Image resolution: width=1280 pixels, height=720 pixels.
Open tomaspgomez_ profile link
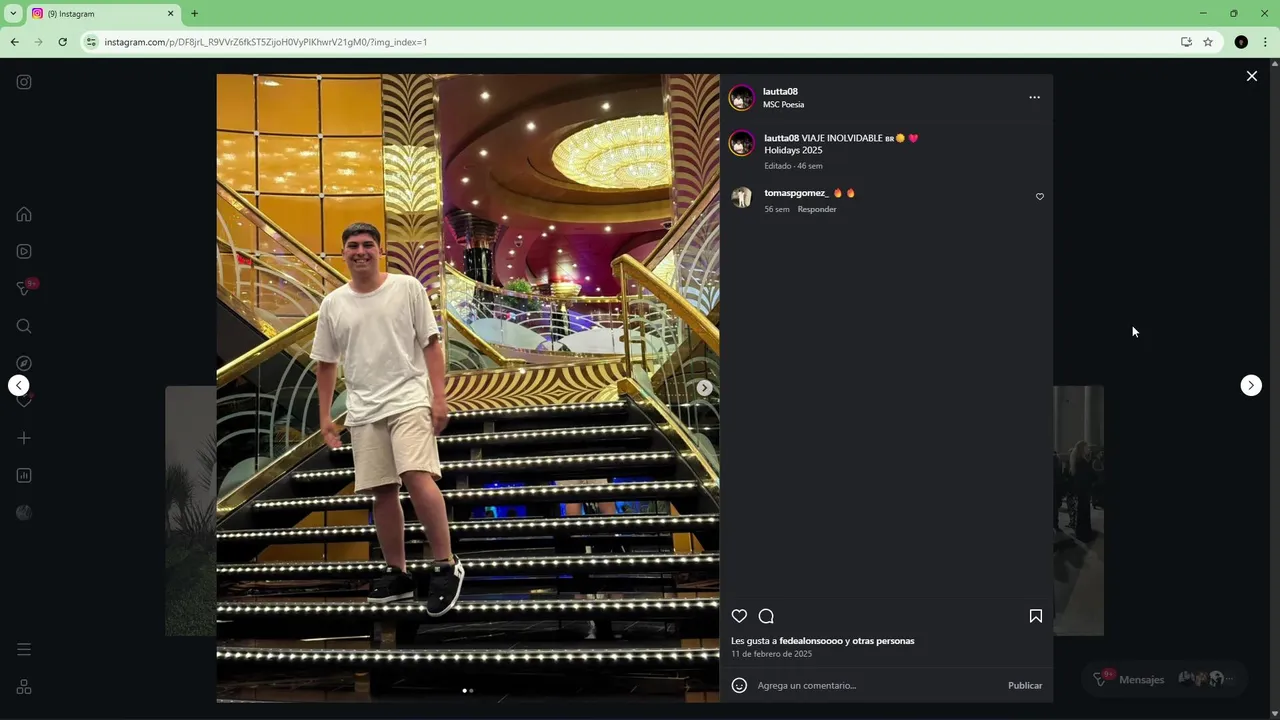[796, 193]
